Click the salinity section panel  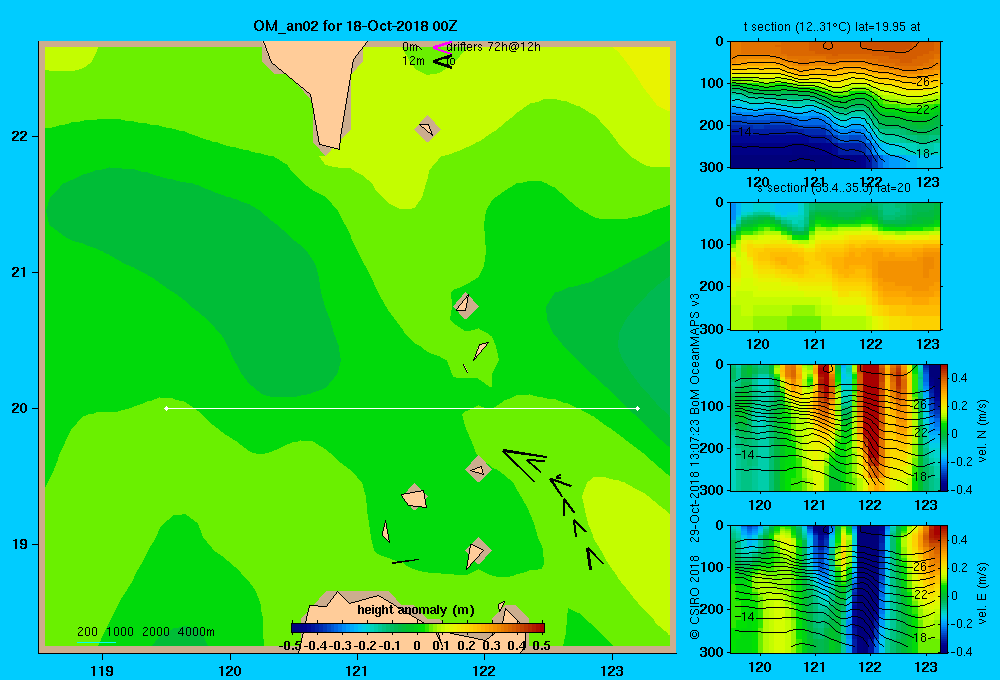click(x=835, y=266)
